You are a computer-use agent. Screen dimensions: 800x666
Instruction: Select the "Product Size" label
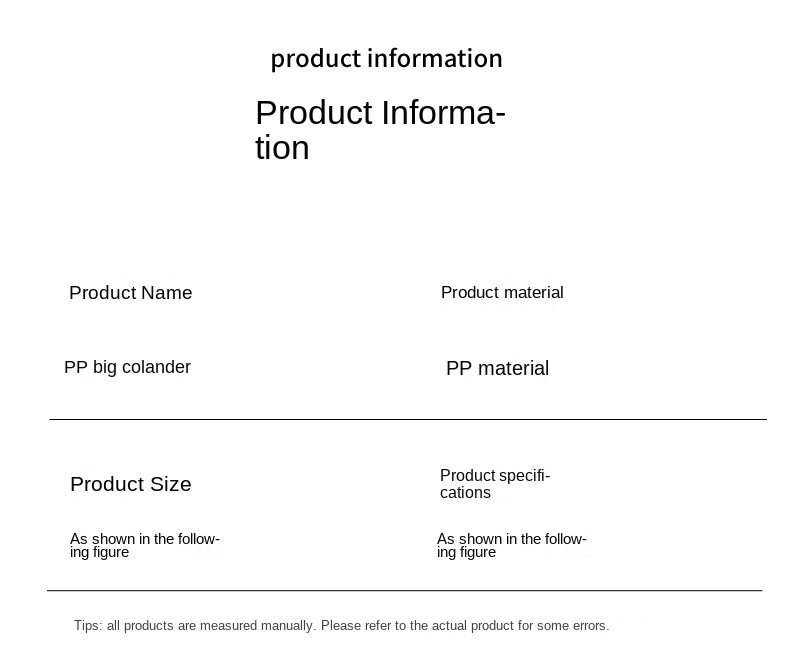(130, 484)
